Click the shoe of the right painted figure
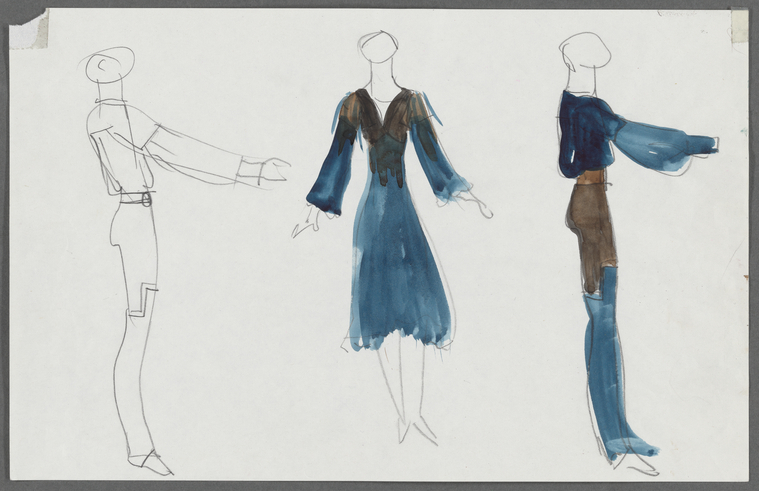 (x=637, y=466)
